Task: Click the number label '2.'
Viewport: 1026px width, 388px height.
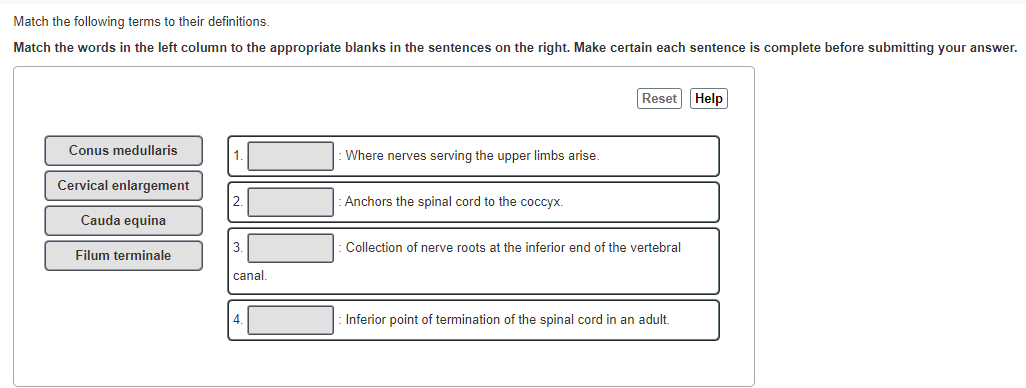Action: point(238,202)
